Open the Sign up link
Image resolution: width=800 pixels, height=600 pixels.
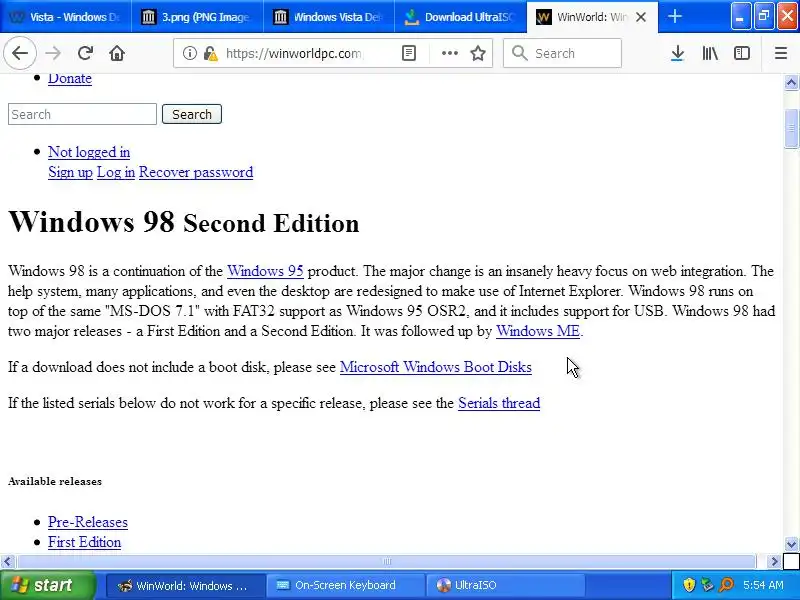[70, 172]
